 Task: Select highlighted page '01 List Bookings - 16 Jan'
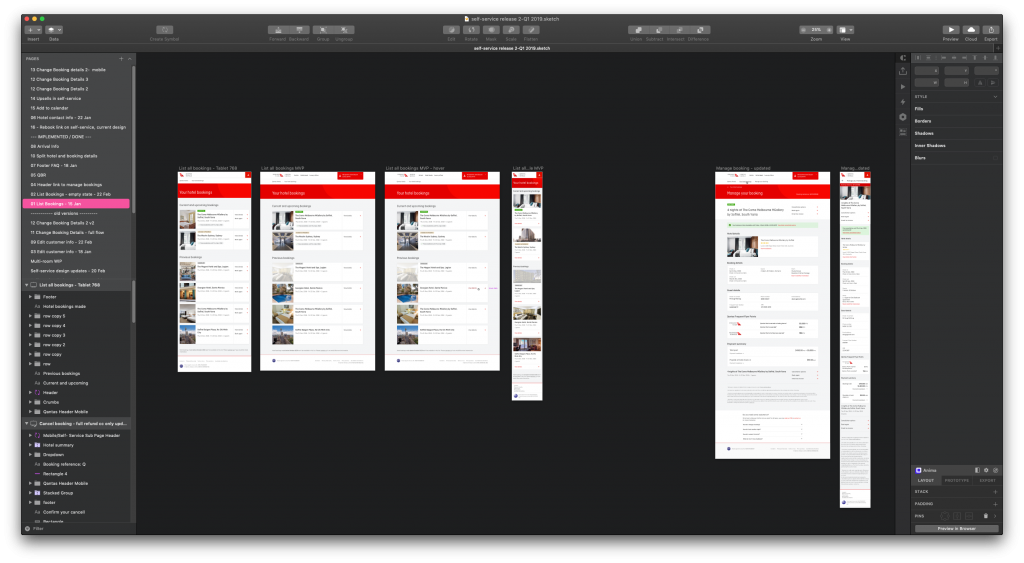click(x=76, y=204)
